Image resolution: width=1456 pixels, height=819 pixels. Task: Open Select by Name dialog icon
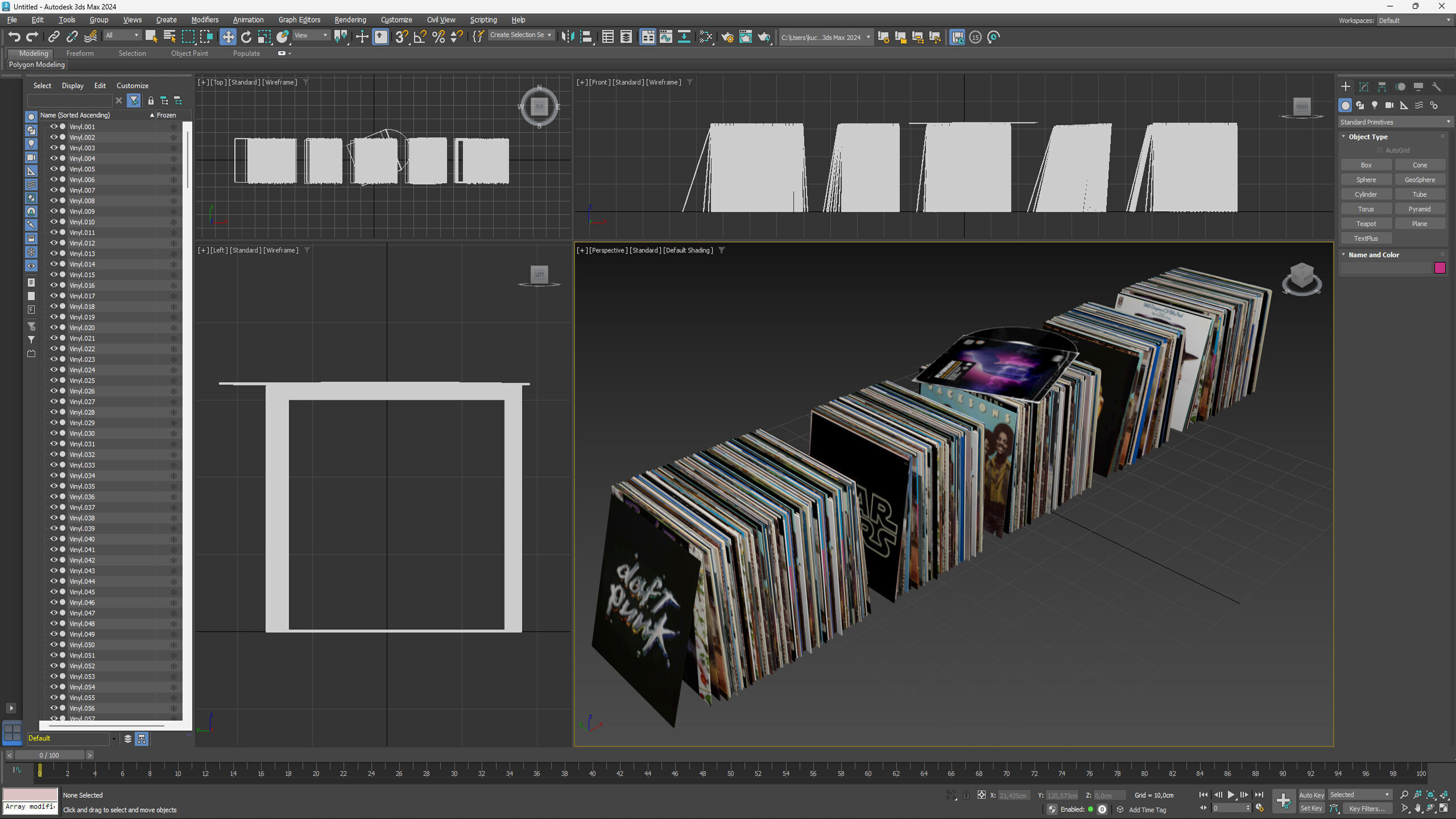coord(169,37)
